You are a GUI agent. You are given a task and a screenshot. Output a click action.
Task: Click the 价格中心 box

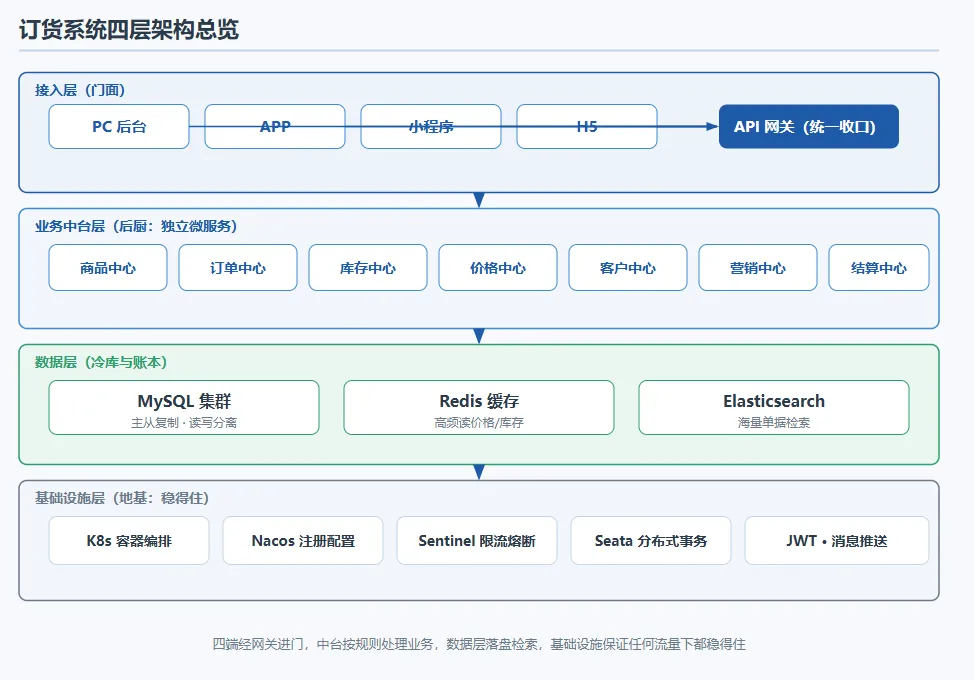pos(498,268)
